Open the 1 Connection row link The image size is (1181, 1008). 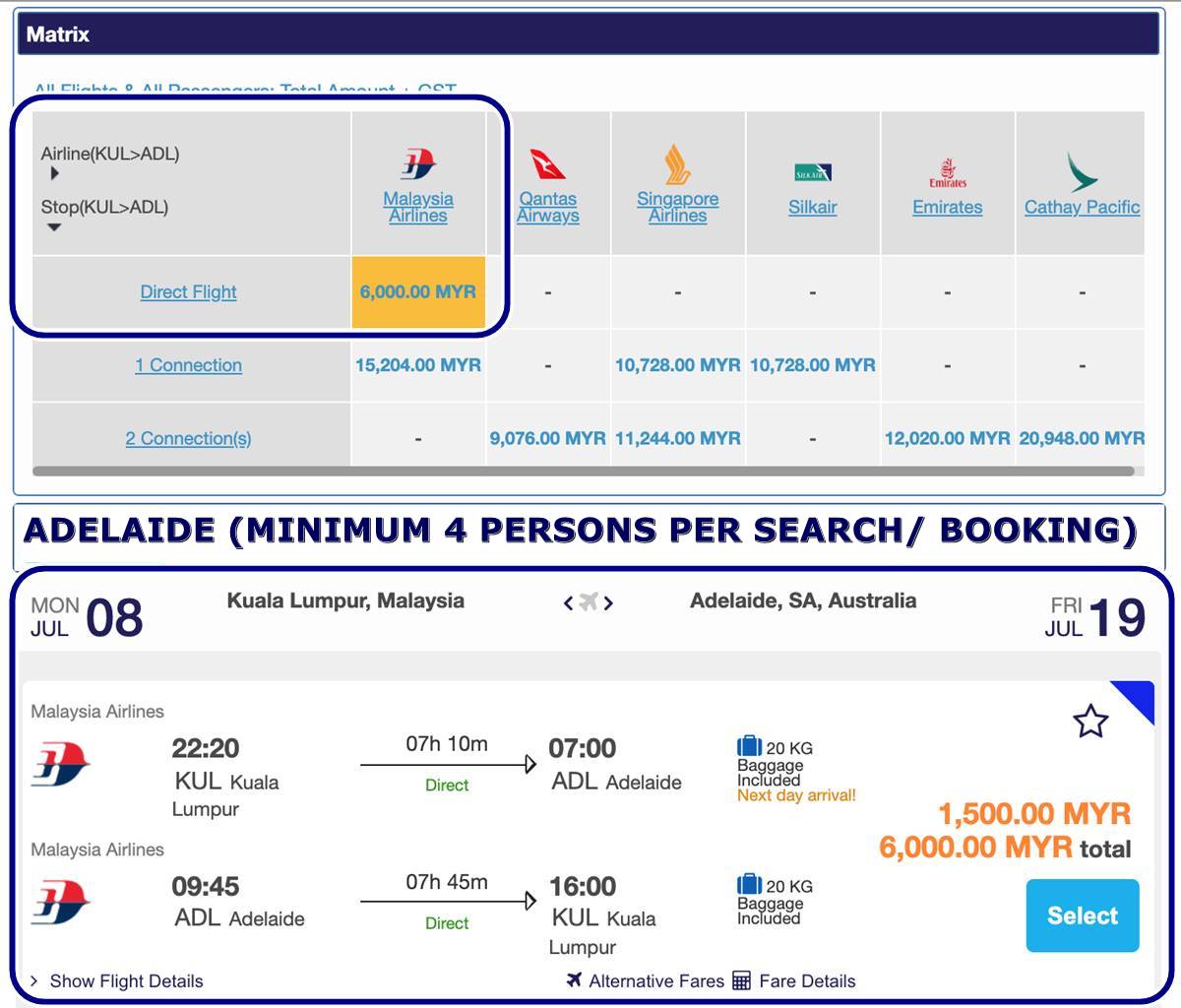188,365
